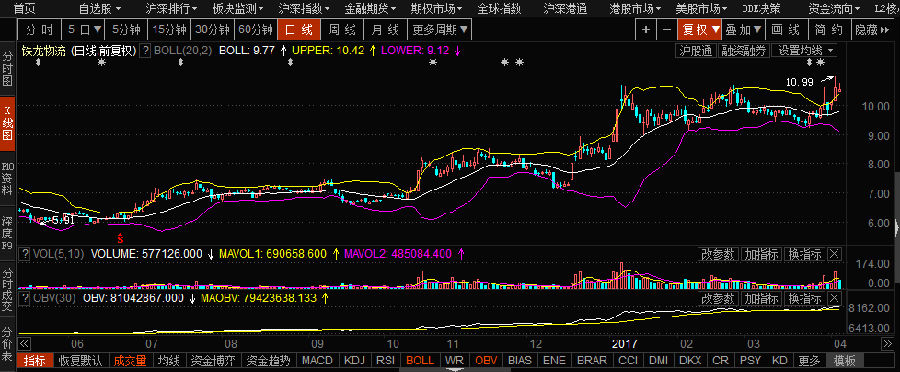Toggle the OBV indicator tab
Viewport: 900px width, 372px height.
pos(486,361)
